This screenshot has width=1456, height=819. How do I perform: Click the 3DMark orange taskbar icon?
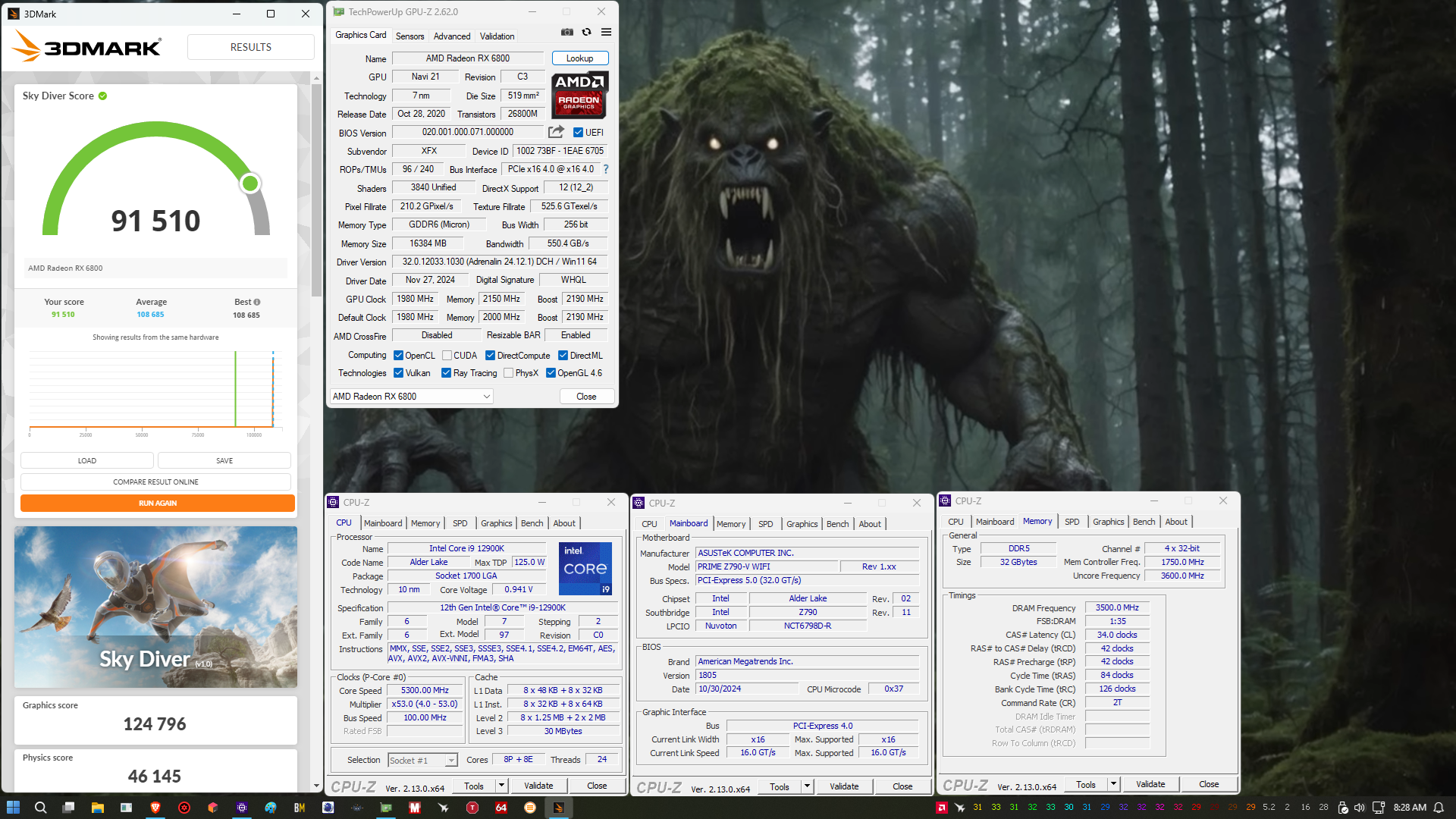tap(559, 808)
